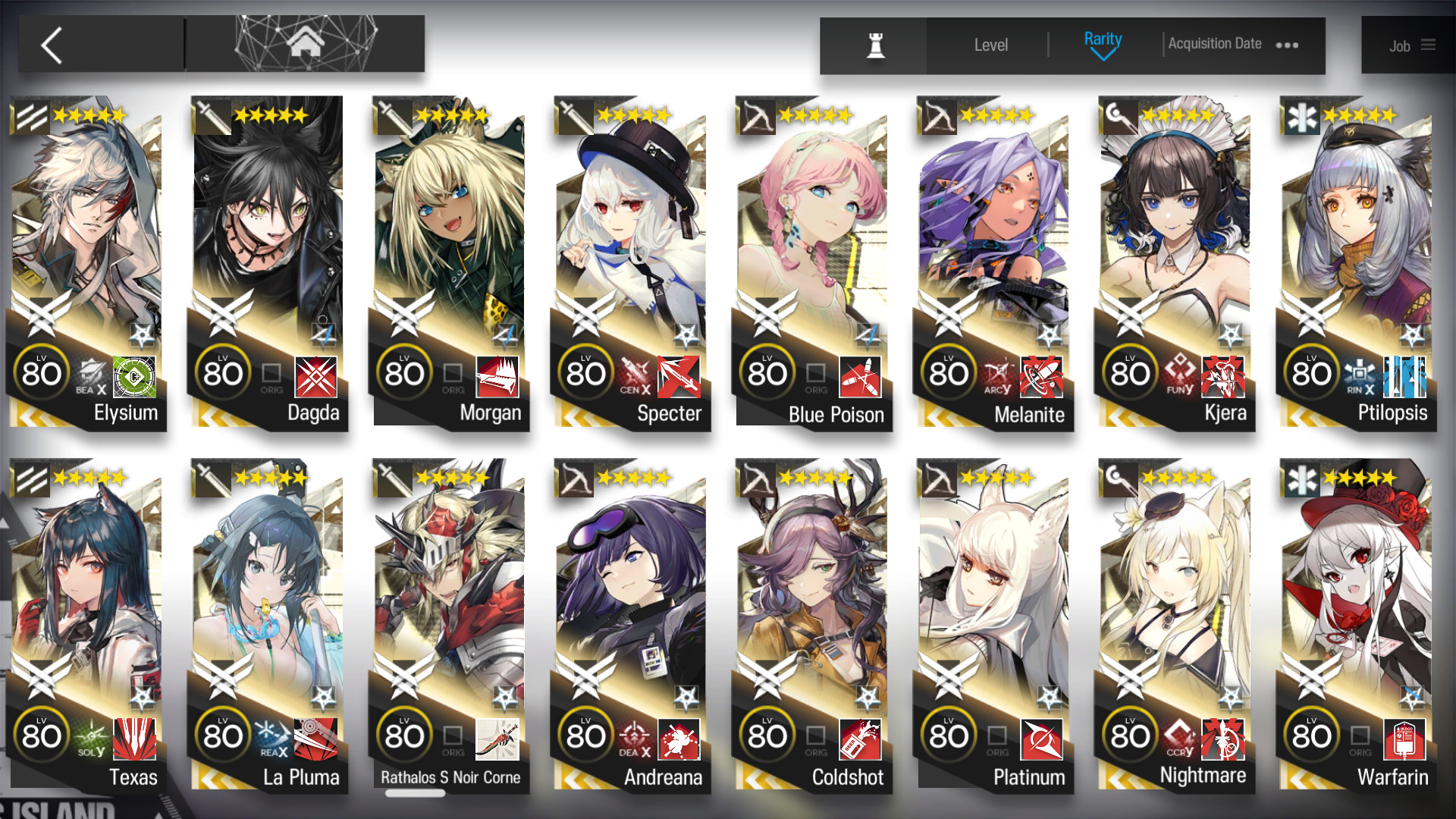Sort by Acquisition Date
This screenshot has width=1456, height=819.
pyautogui.click(x=1214, y=44)
